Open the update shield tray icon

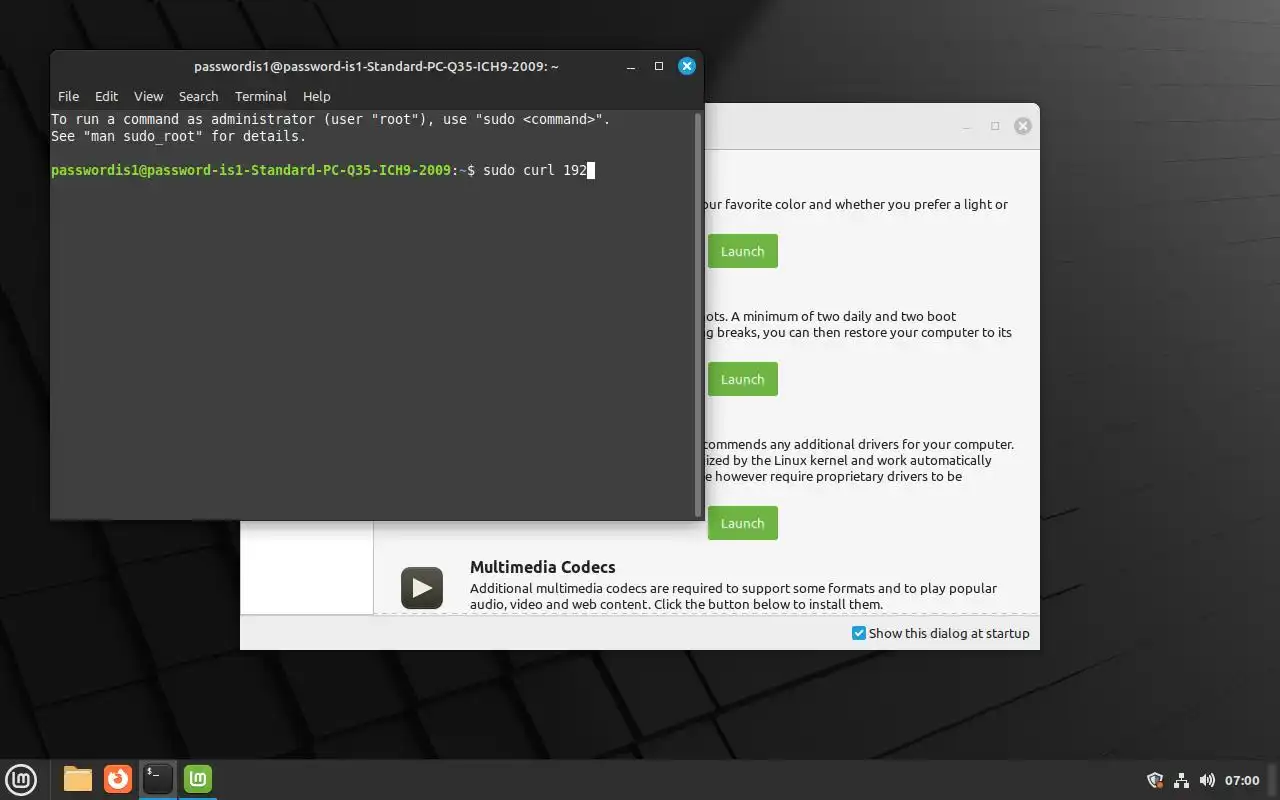[x=1155, y=780]
